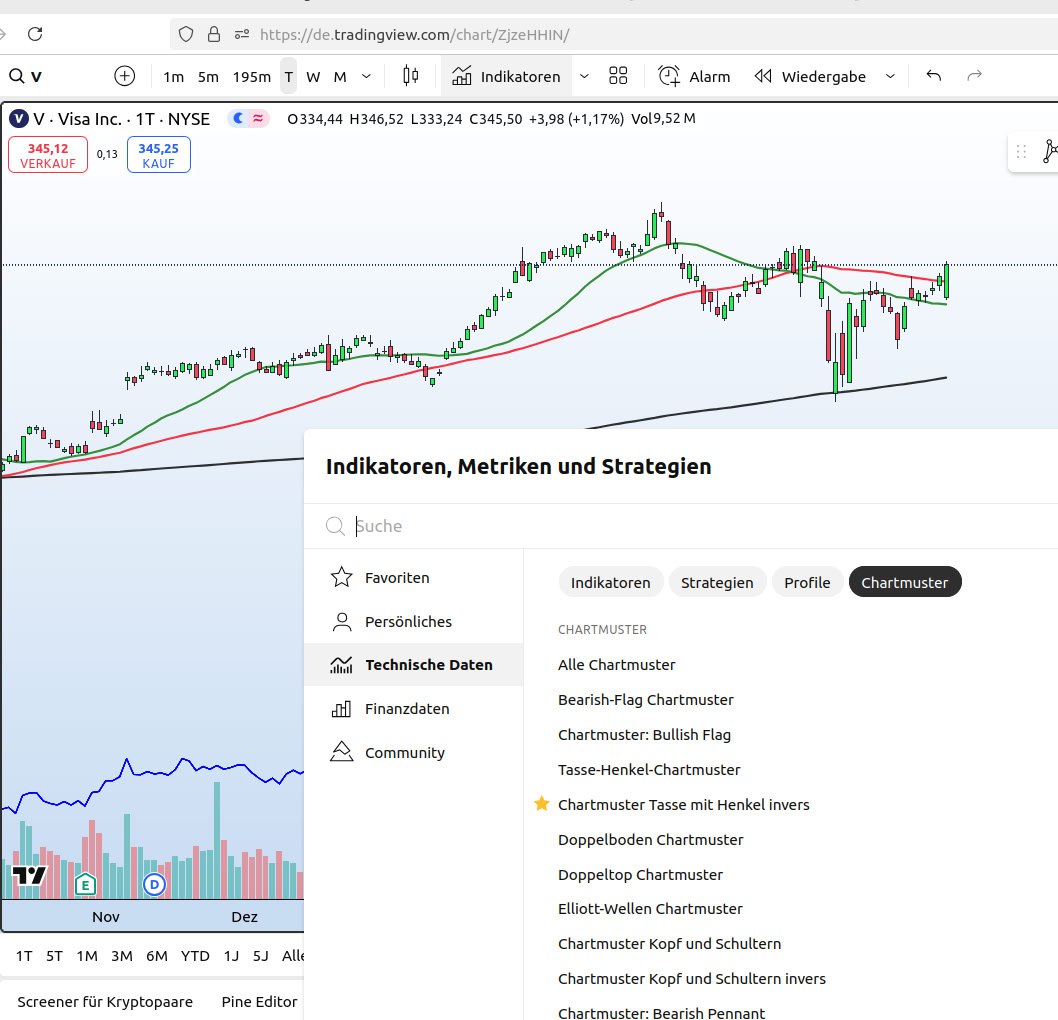This screenshot has width=1058, height=1020.
Task: Click the earnings 'E' marker on chart
Action: coord(85,884)
